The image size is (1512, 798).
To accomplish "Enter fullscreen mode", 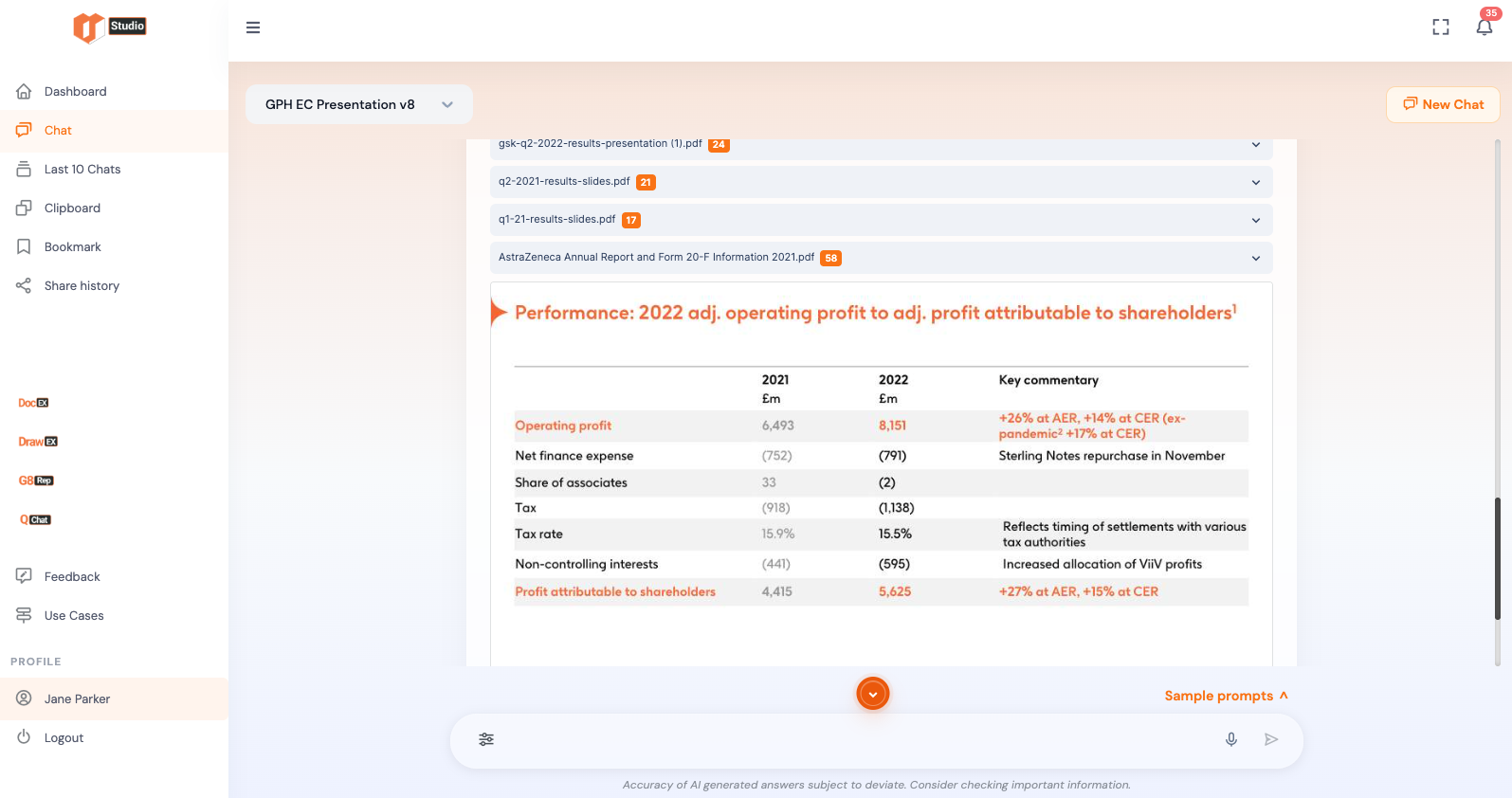I will [1441, 27].
